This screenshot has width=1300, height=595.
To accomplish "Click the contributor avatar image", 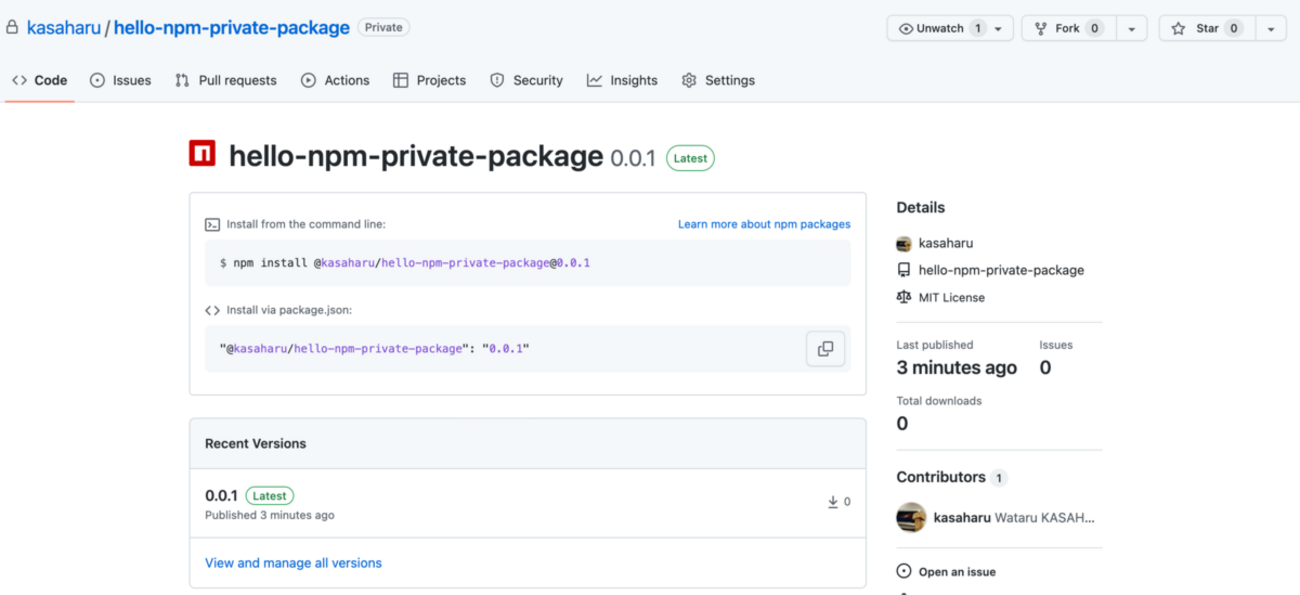I will (x=911, y=517).
